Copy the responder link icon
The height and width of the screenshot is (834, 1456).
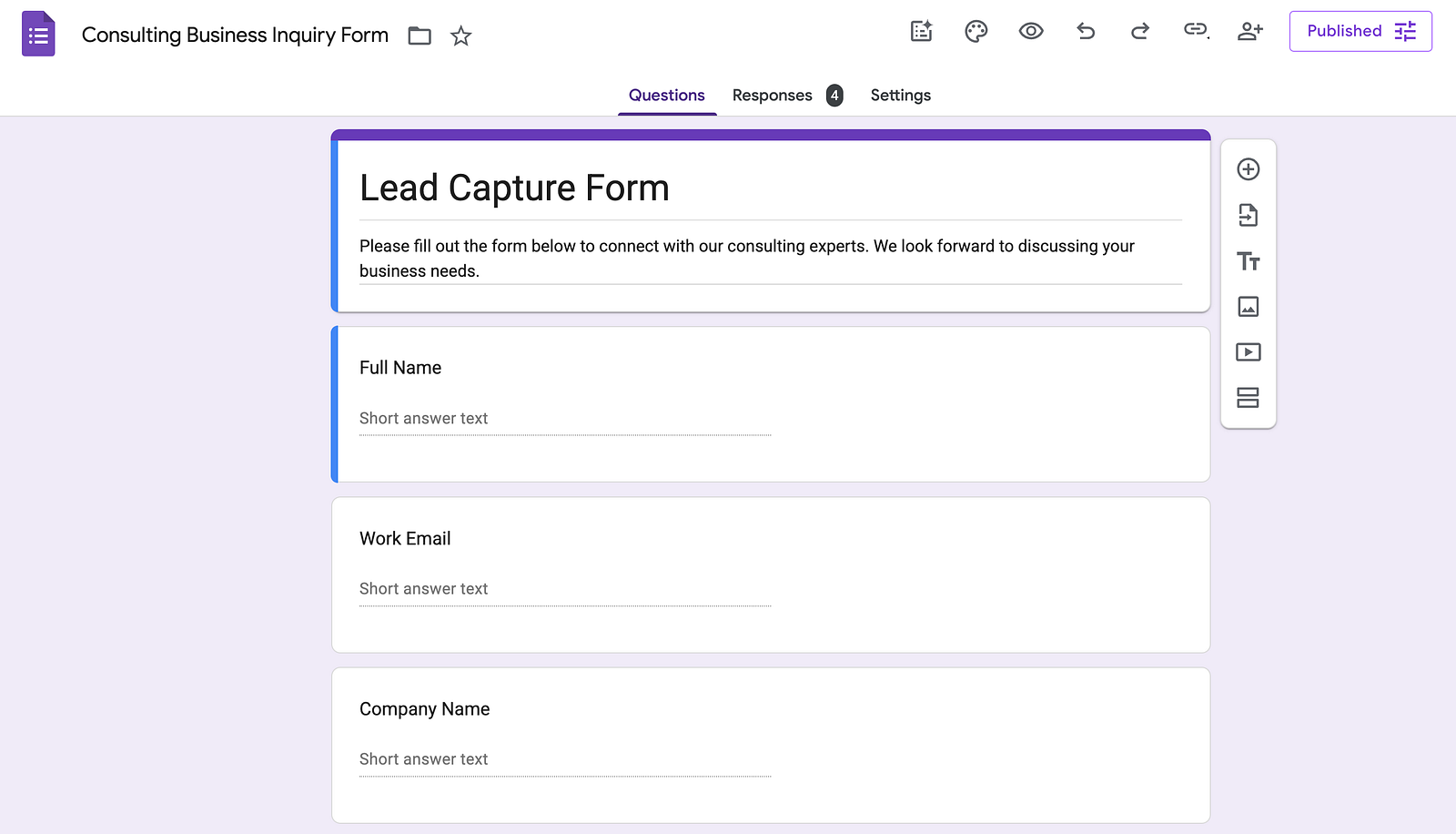[x=1196, y=30]
